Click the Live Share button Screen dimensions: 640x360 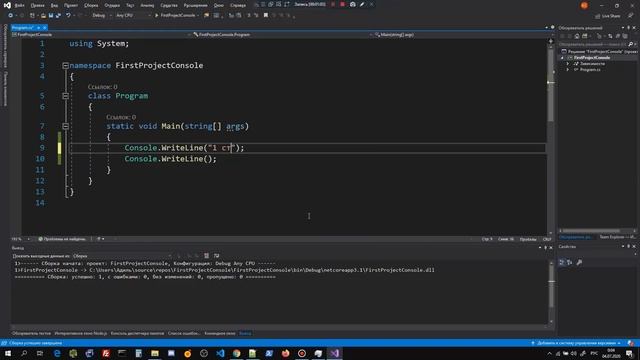coord(607,16)
